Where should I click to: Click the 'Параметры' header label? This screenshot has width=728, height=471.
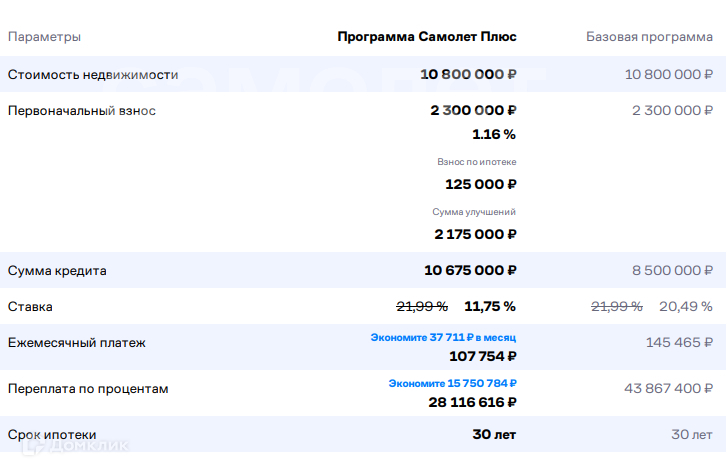pyautogui.click(x=44, y=37)
